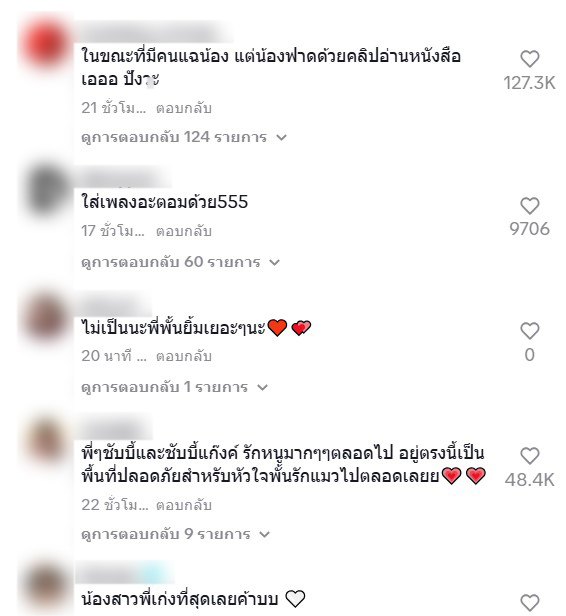
Task: Open the third commenter's avatar
Action: coord(46,316)
